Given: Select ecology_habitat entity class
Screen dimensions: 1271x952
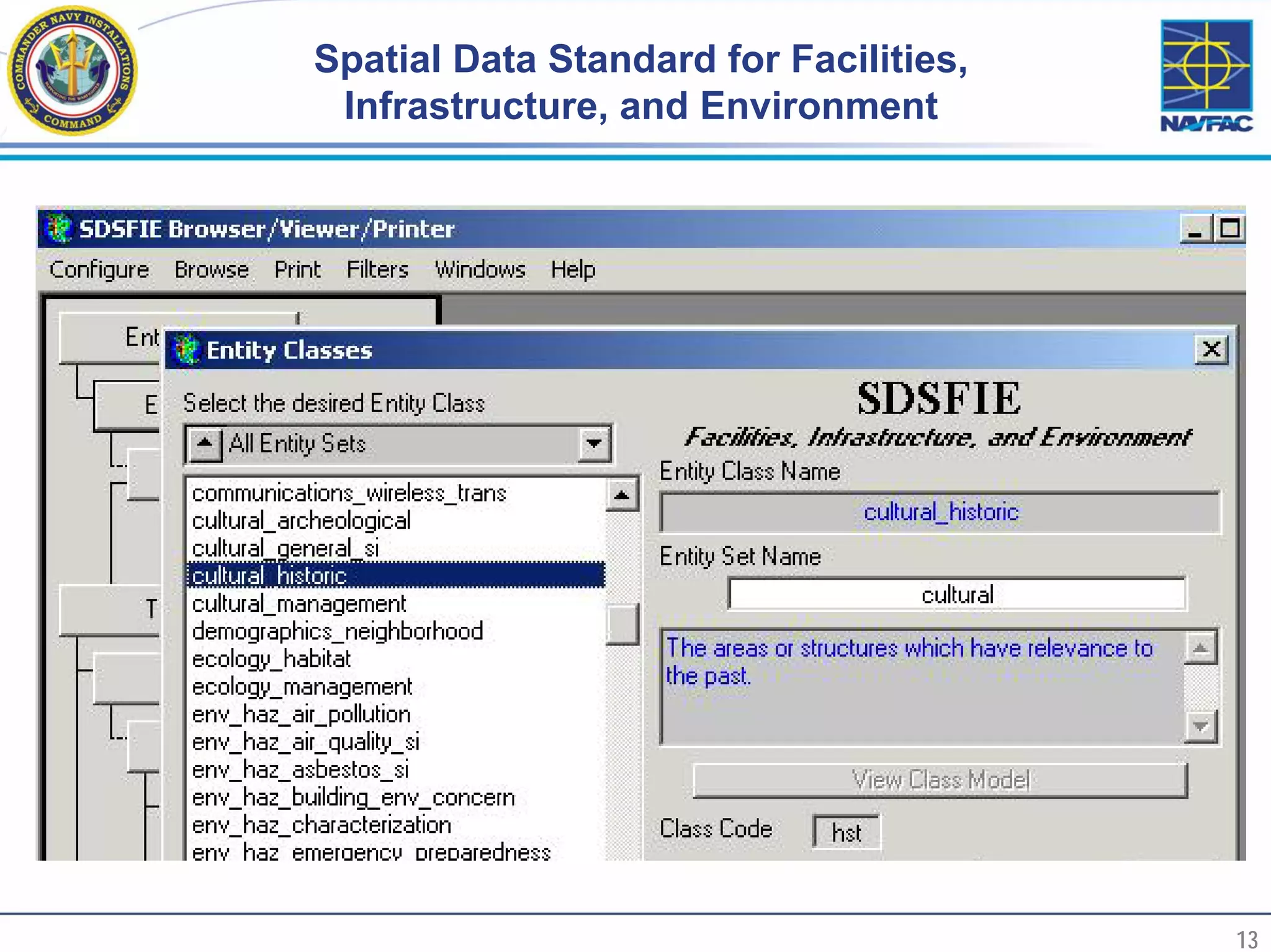Looking at the screenshot, I should point(395,659).
